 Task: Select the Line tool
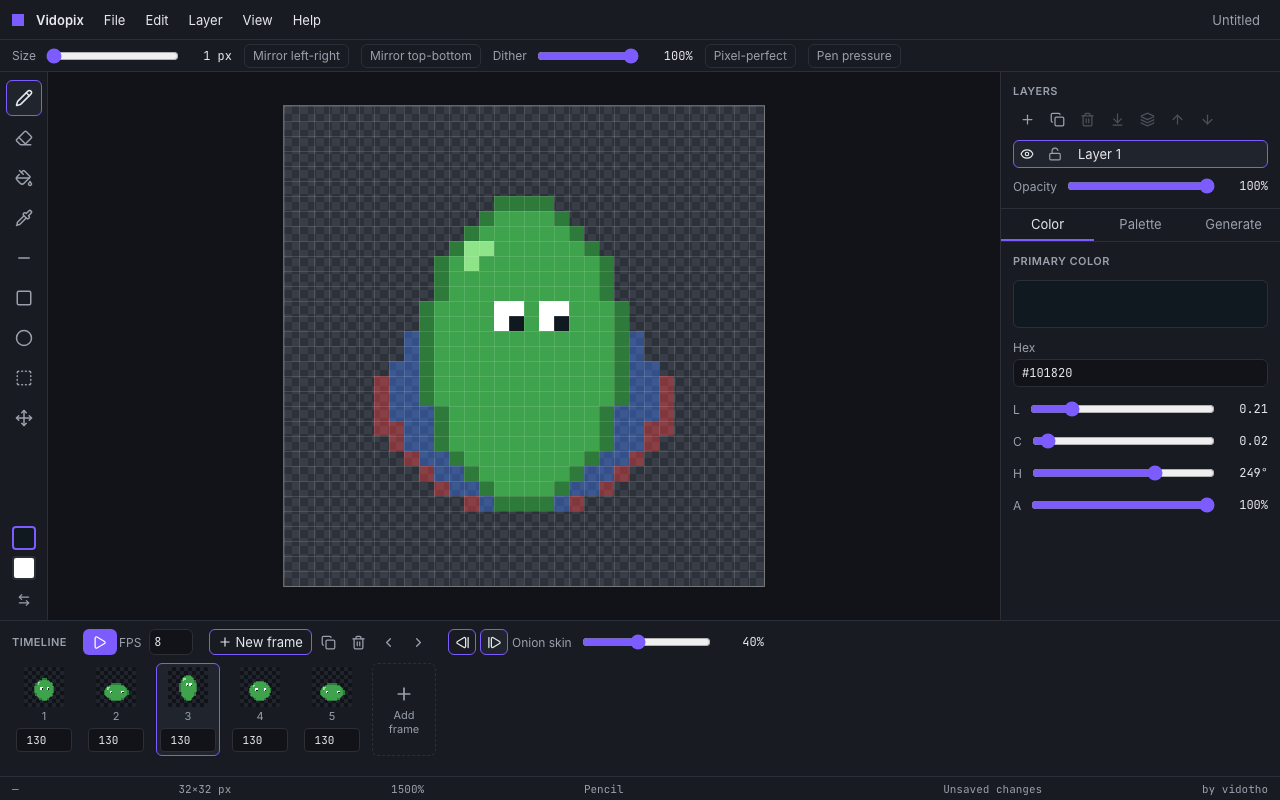pos(24,258)
